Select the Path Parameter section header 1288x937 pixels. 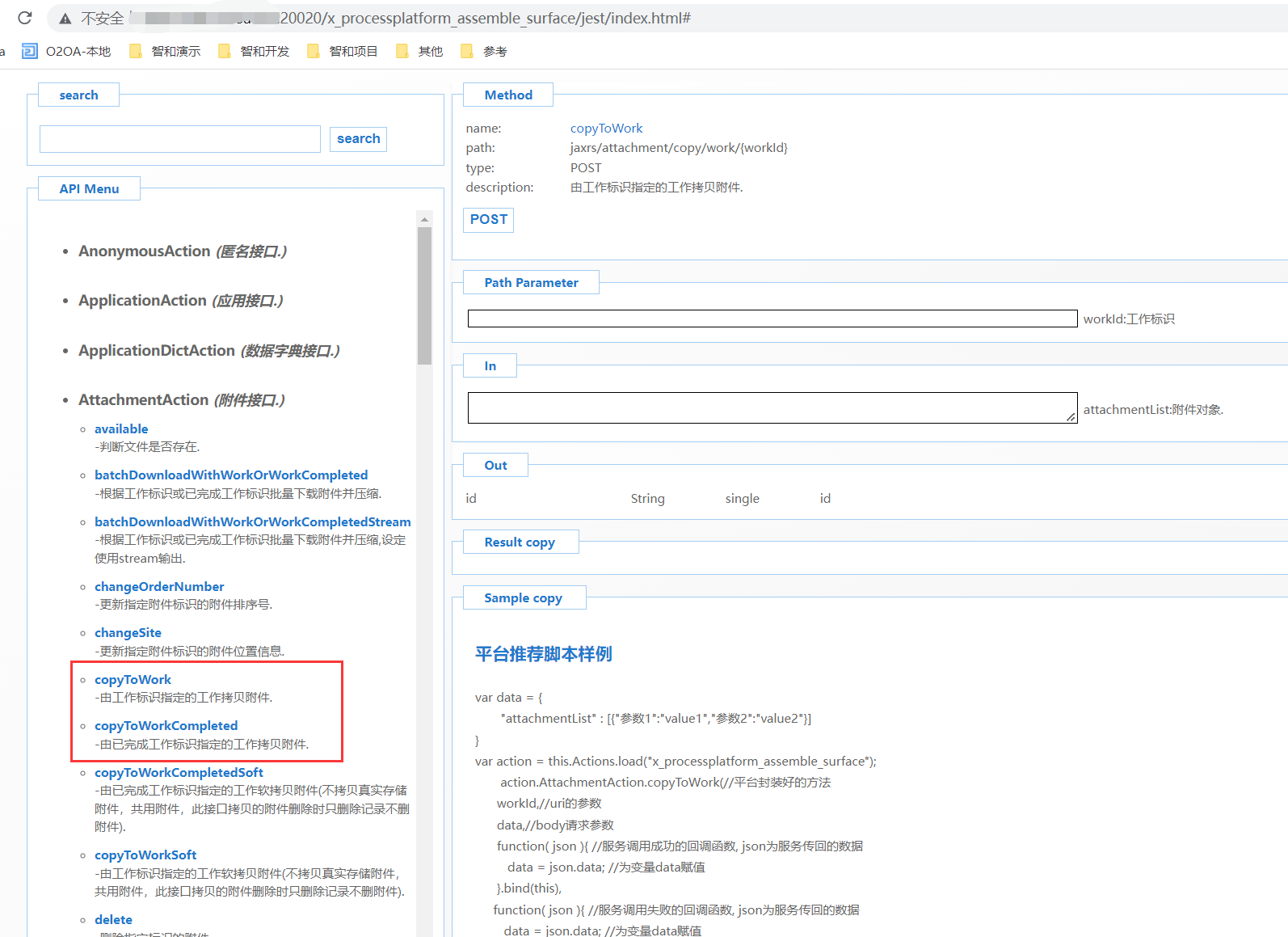[x=531, y=283]
